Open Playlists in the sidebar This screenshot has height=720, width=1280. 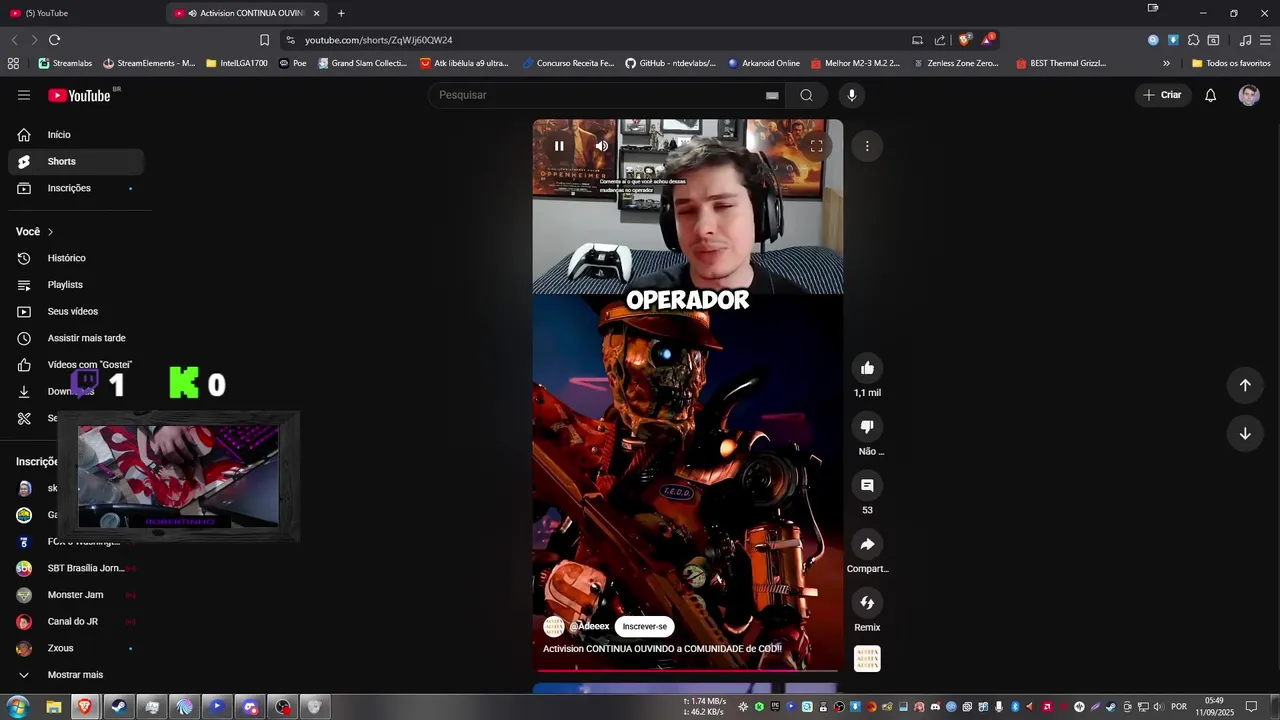76,285
